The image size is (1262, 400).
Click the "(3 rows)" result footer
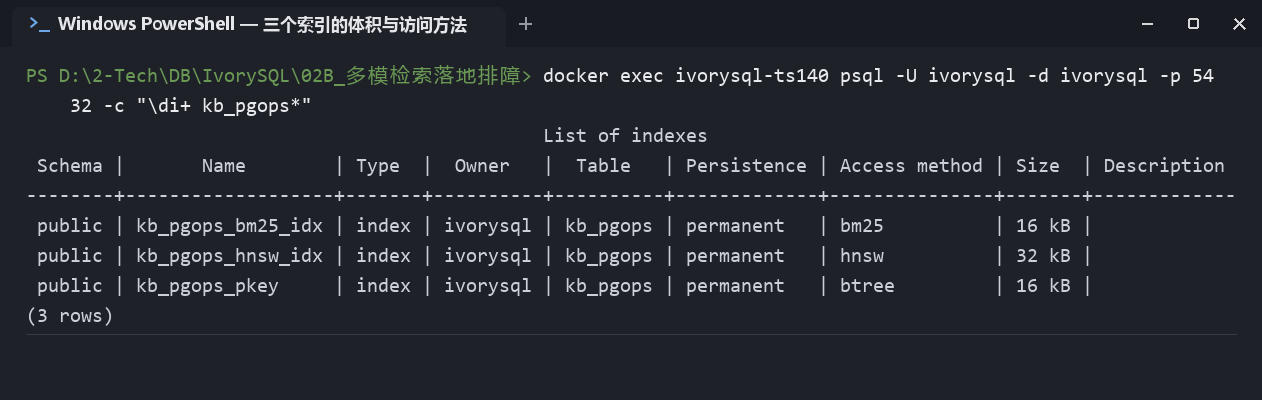pos(70,316)
